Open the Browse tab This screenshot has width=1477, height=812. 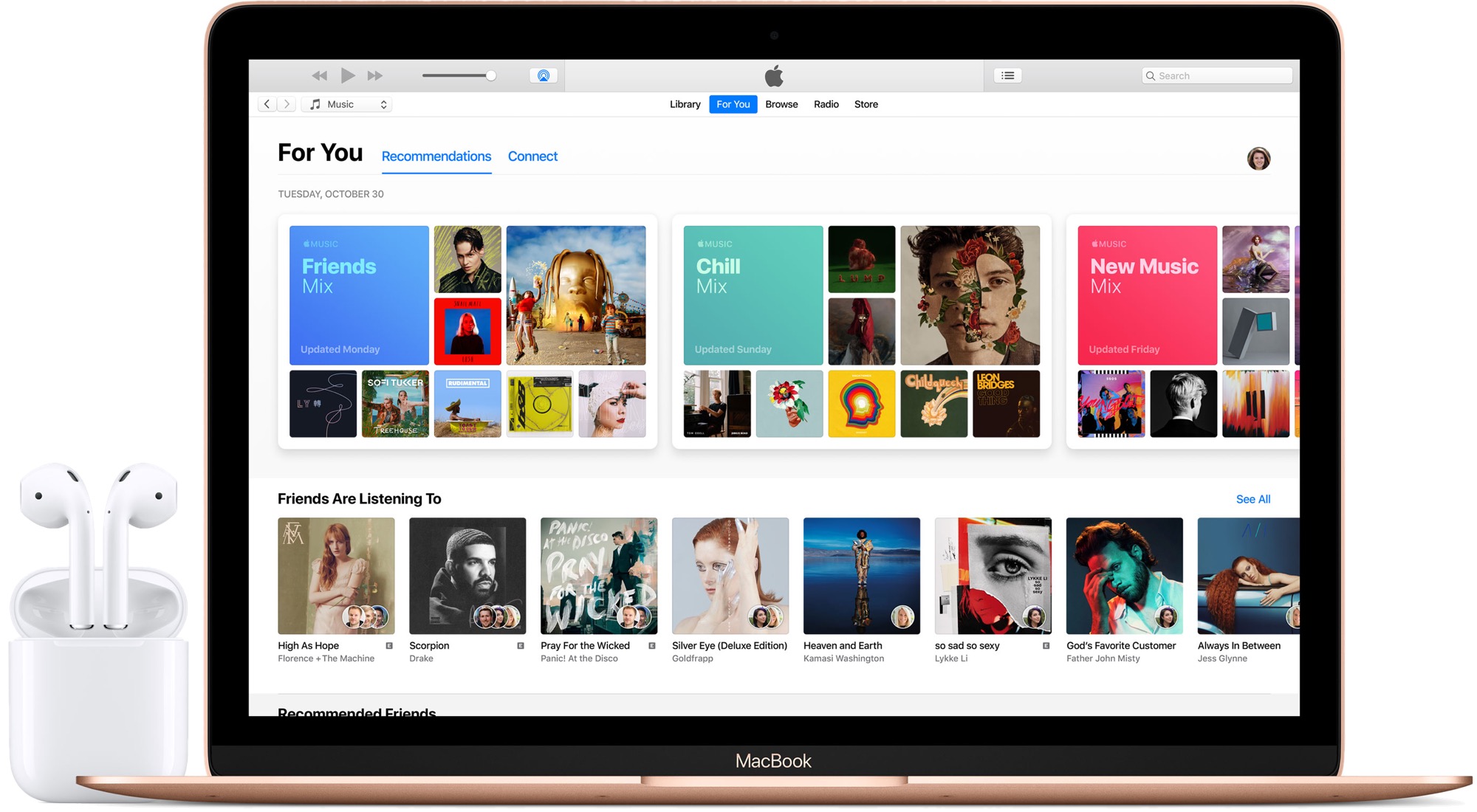781,104
